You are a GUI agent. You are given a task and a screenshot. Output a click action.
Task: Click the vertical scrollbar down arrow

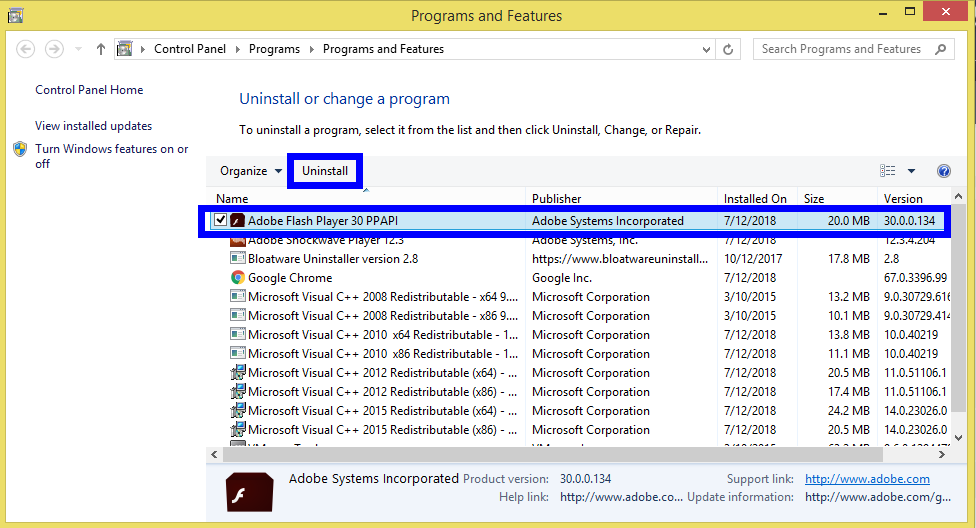click(x=959, y=438)
